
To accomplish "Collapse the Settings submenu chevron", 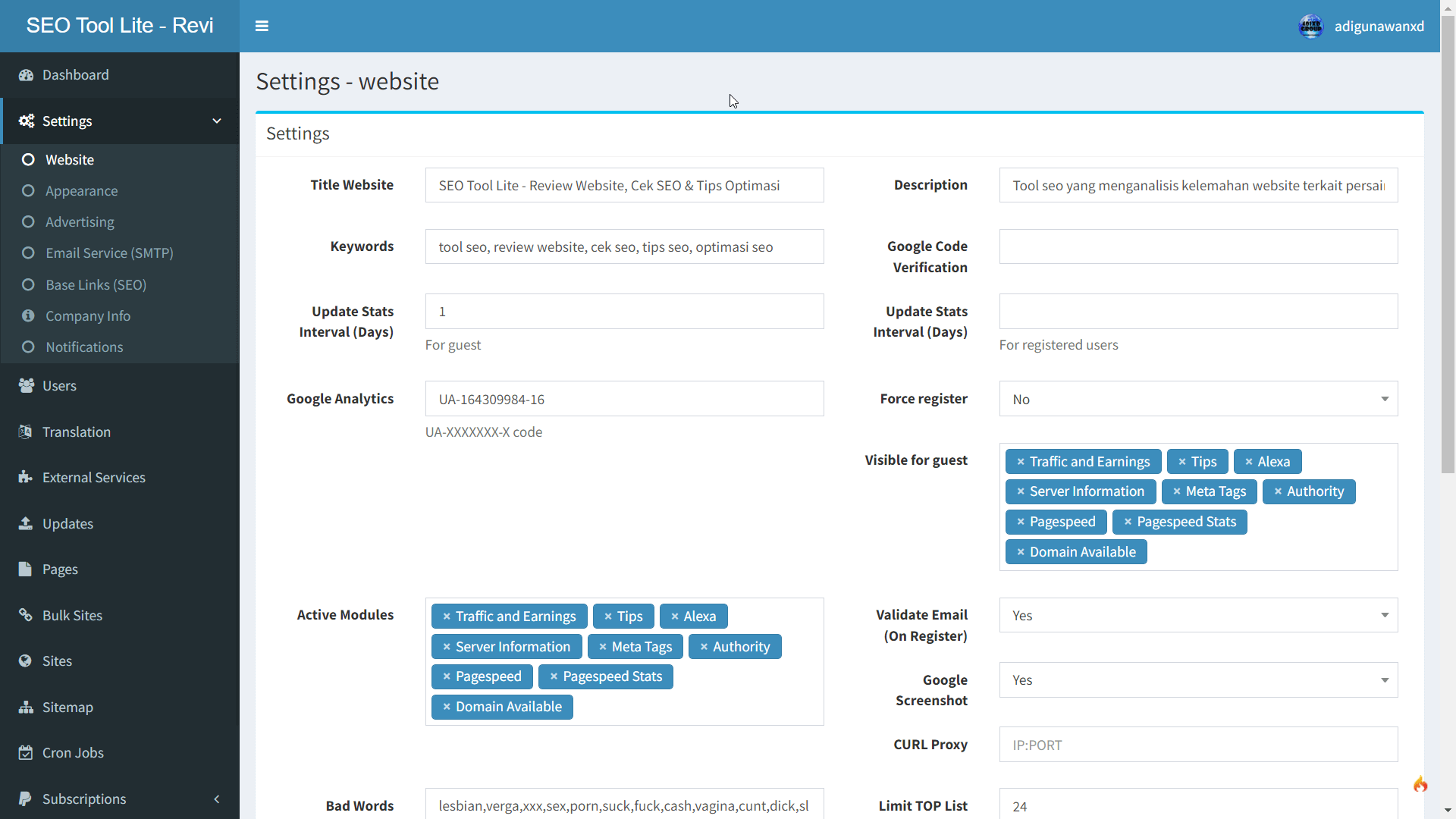I will (x=217, y=121).
